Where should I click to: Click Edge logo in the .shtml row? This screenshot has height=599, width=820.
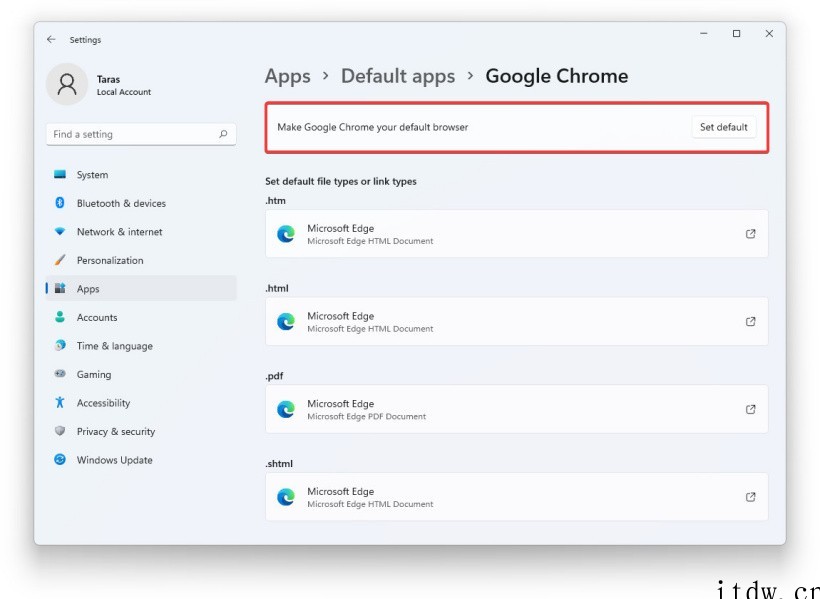286,497
